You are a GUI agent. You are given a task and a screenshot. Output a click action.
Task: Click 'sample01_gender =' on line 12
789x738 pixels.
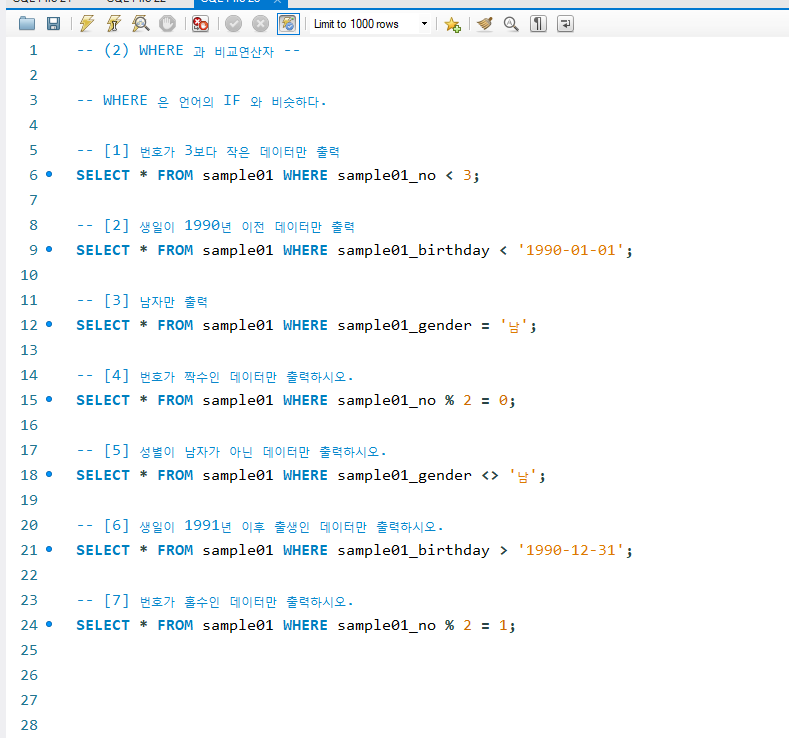pos(413,325)
